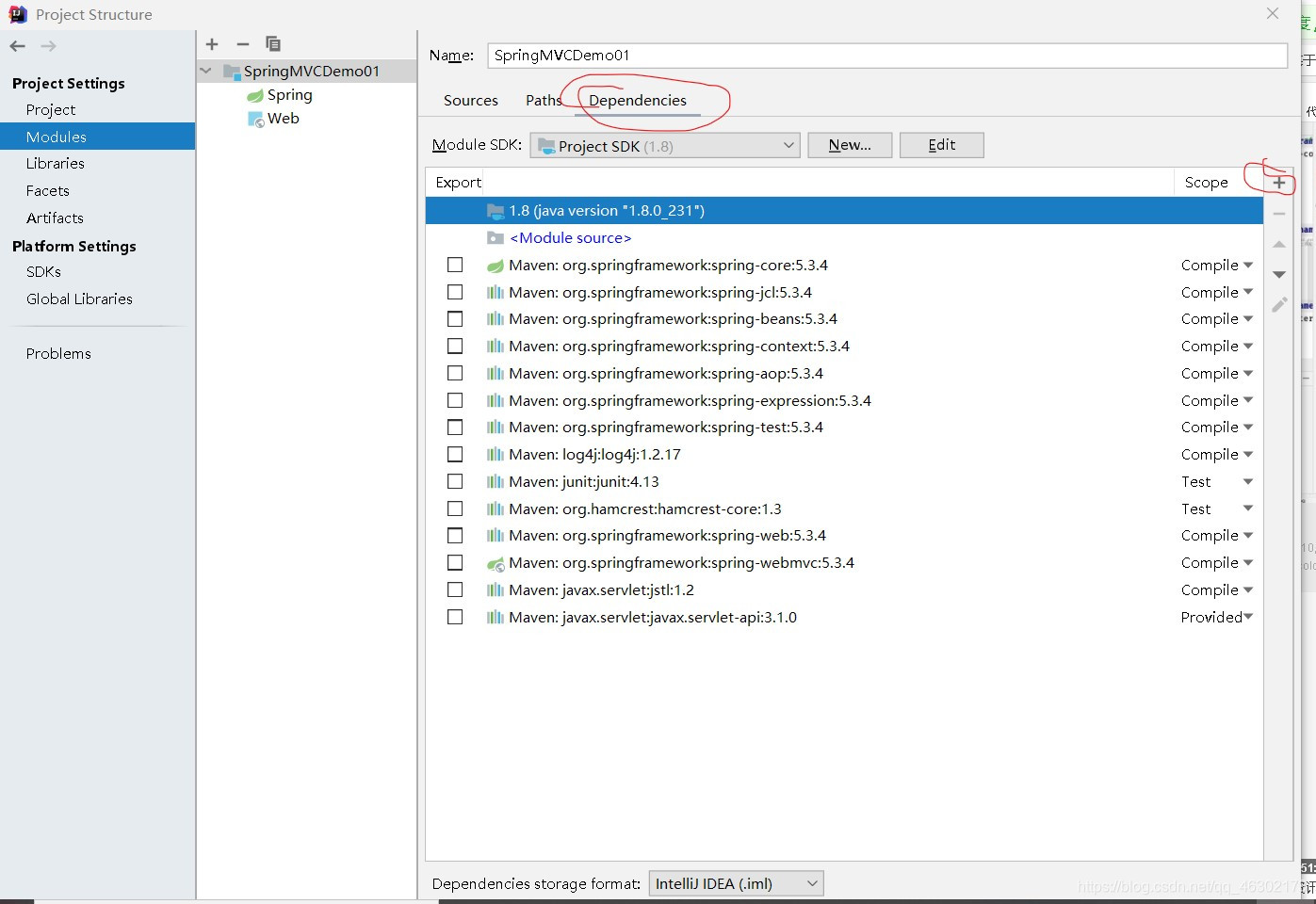Click the spring-core library leaf icon

(x=496, y=266)
